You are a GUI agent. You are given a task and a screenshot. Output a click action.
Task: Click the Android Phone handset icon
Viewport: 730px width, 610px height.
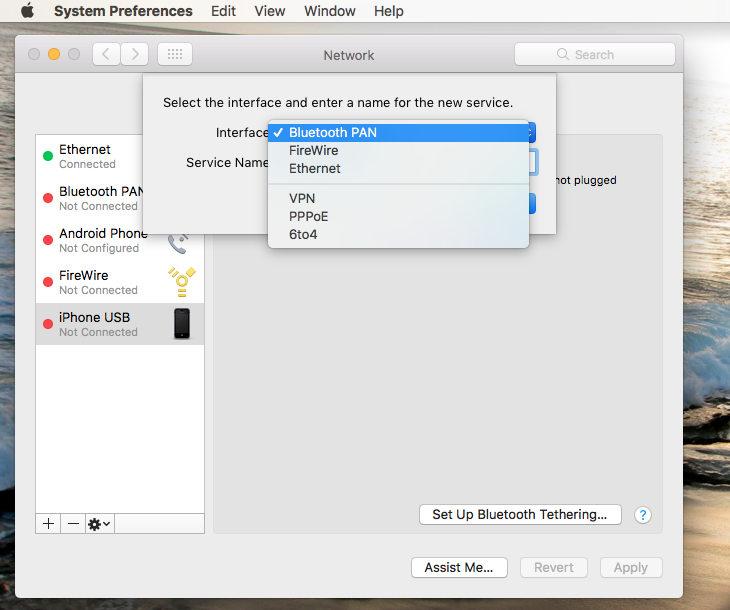click(x=178, y=244)
